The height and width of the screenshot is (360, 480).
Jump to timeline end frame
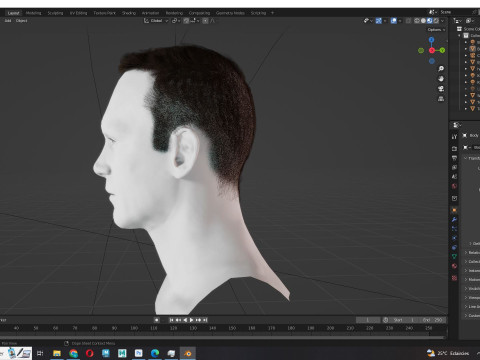pos(205,320)
